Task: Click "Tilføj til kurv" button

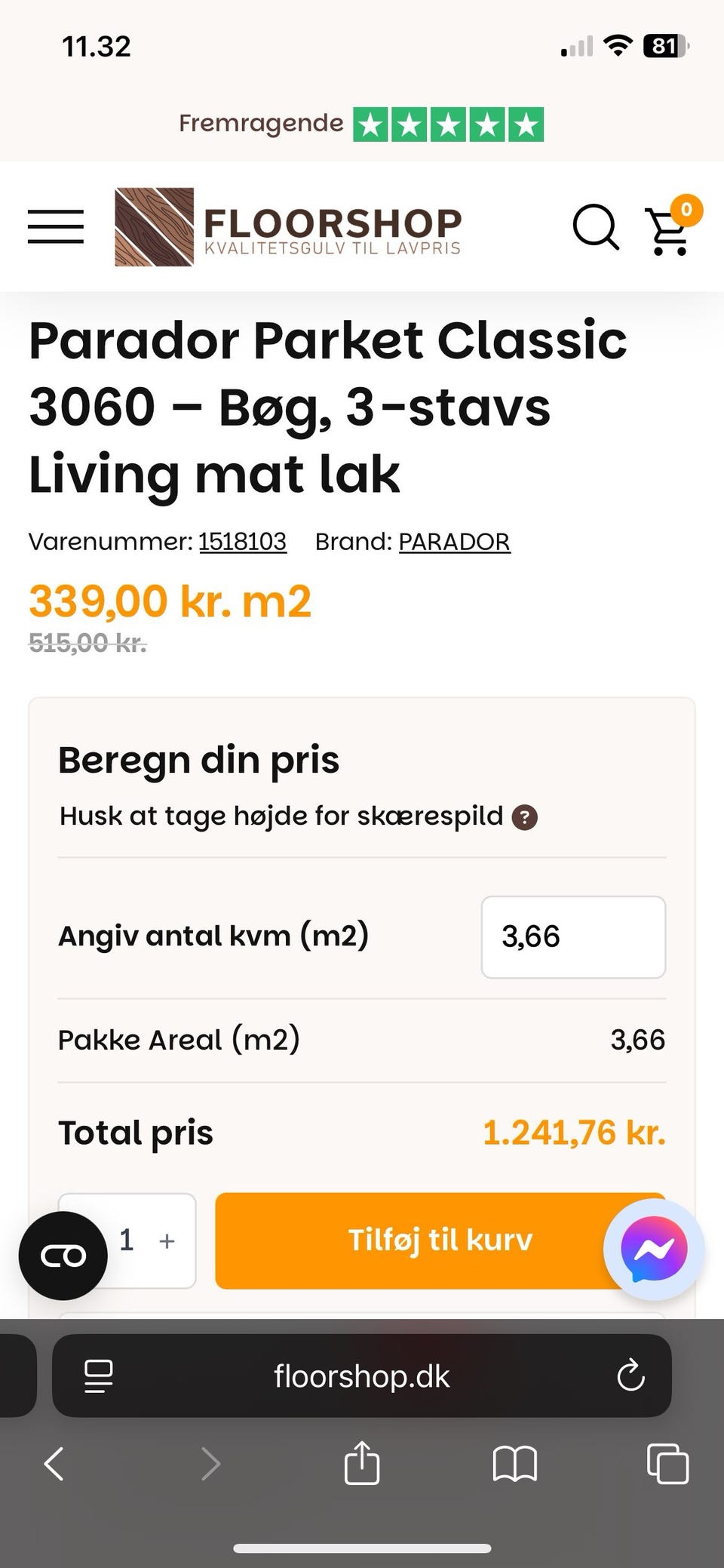Action: tap(440, 1241)
